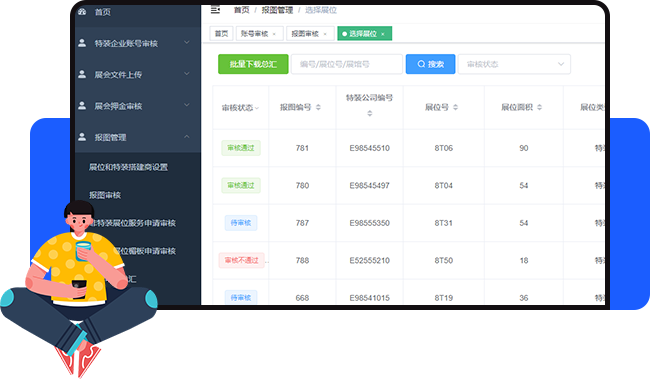Click booth number 8T04
This screenshot has width=650, height=379.
tap(444, 185)
